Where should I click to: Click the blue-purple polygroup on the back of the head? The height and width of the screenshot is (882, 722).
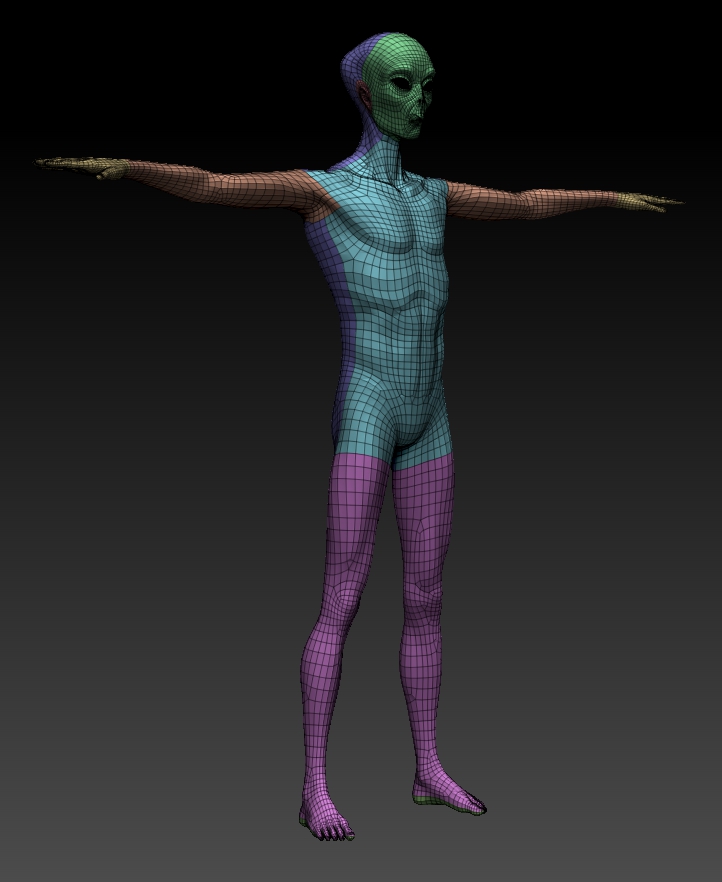(355, 62)
